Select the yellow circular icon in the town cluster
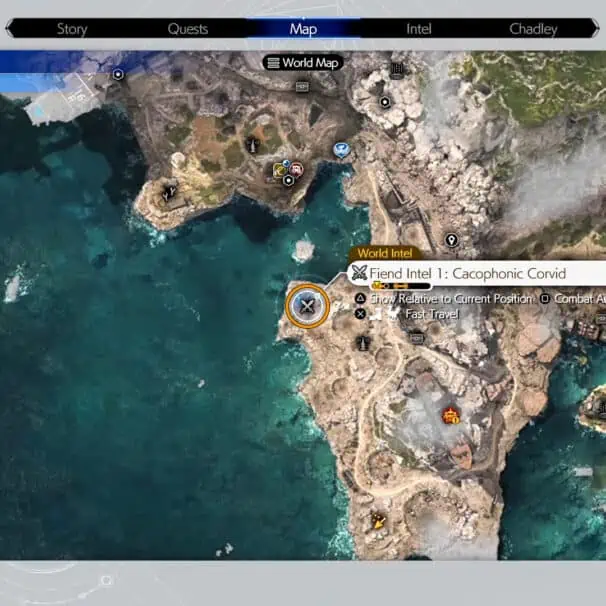Screen dimensions: 606x606 pos(279,170)
